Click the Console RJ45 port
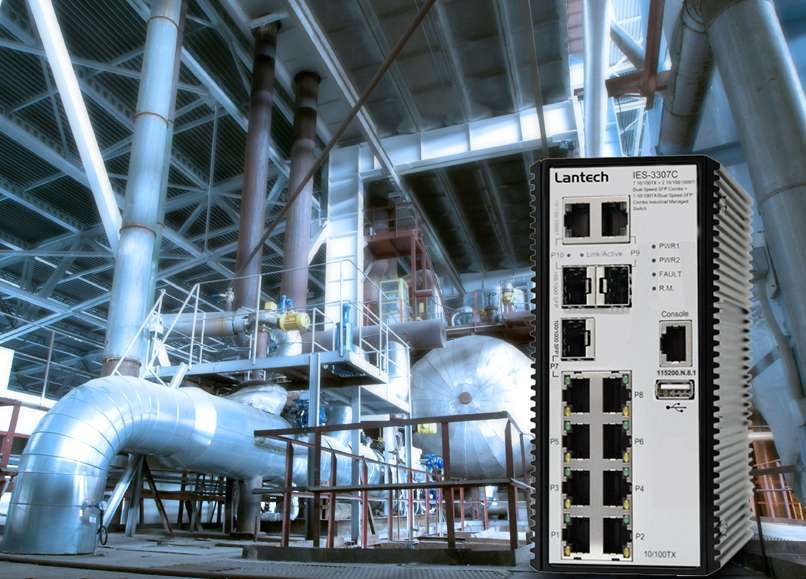806x579 pixels. coord(675,343)
